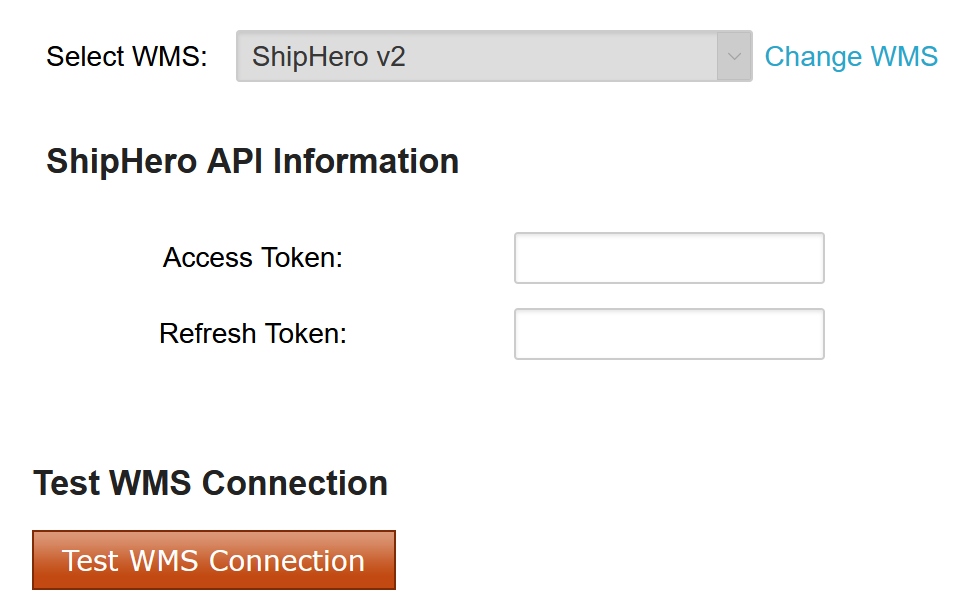
Task: Click the "Refresh Token:" label text
Action: pos(253,333)
